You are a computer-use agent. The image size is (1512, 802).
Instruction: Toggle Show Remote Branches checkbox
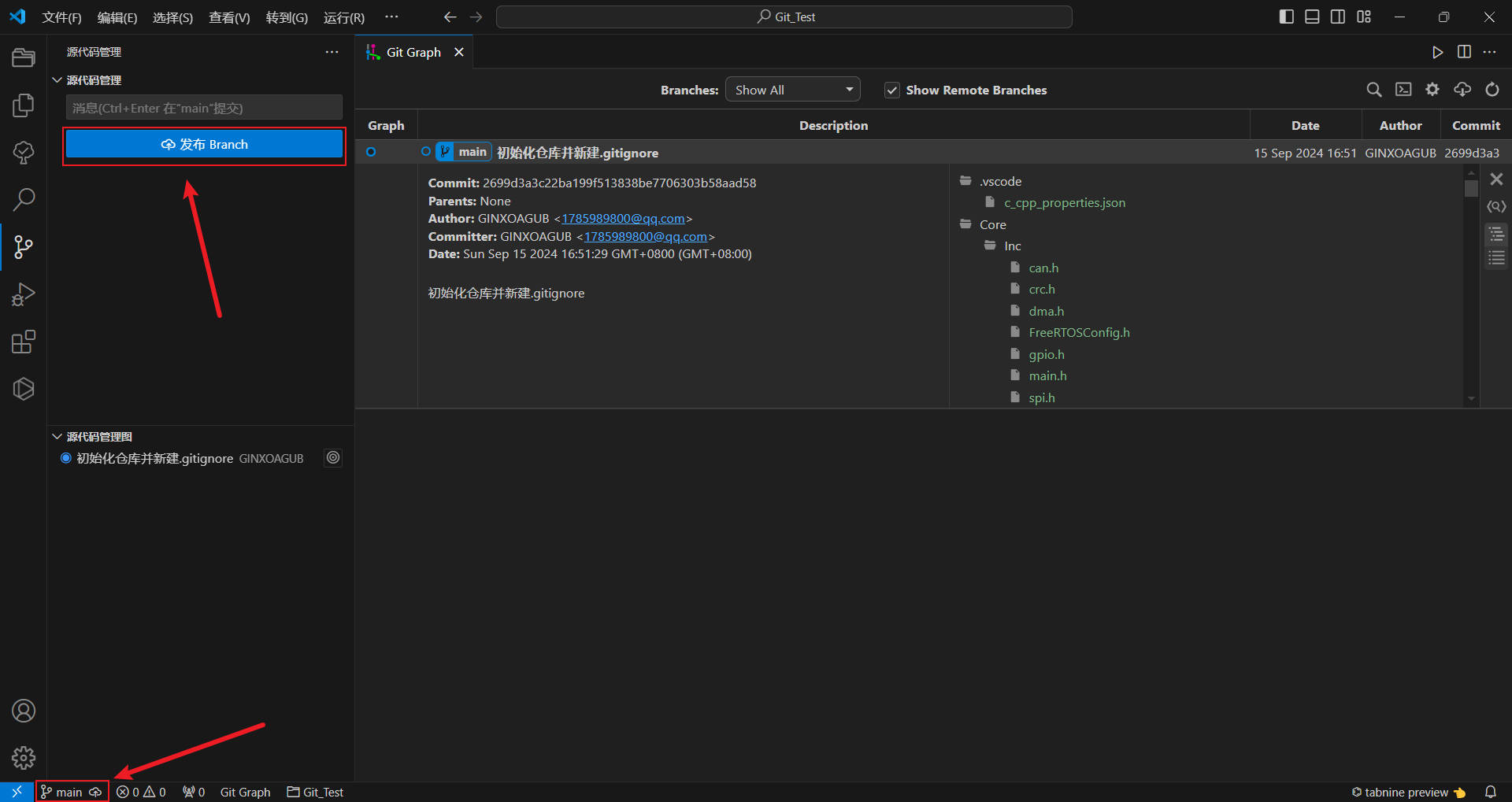892,91
